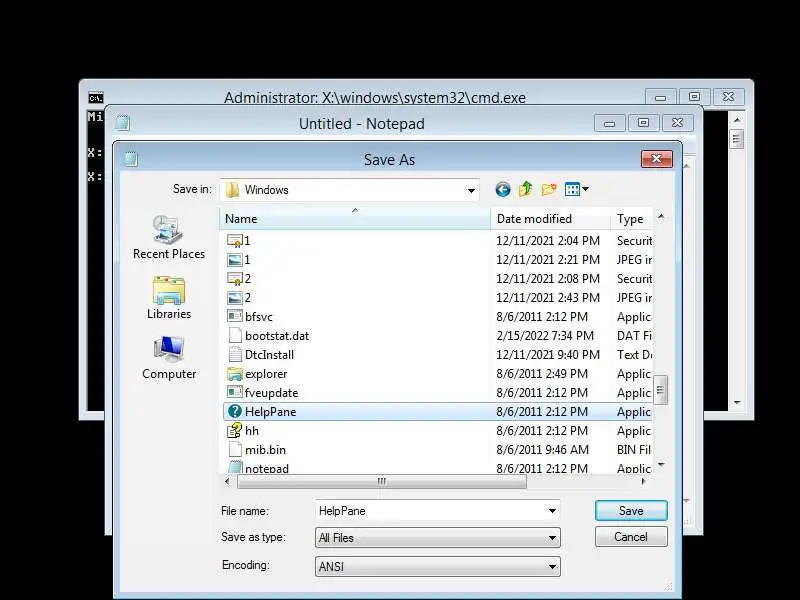Image resolution: width=800 pixels, height=600 pixels.
Task: Sort files by Name column header
Action: [x=355, y=219]
